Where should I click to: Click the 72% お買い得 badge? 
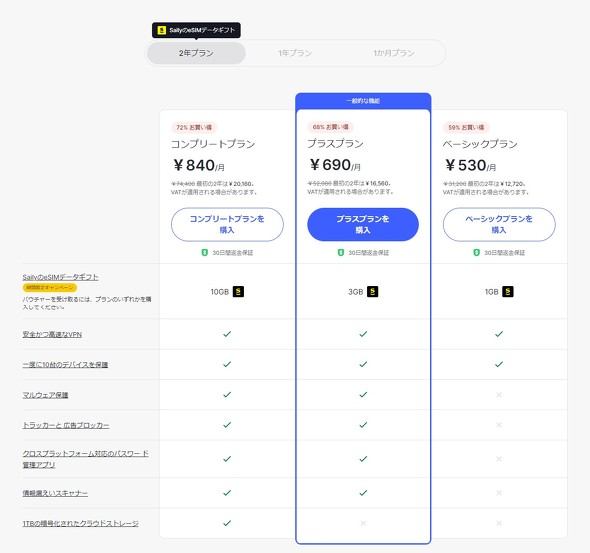point(194,128)
